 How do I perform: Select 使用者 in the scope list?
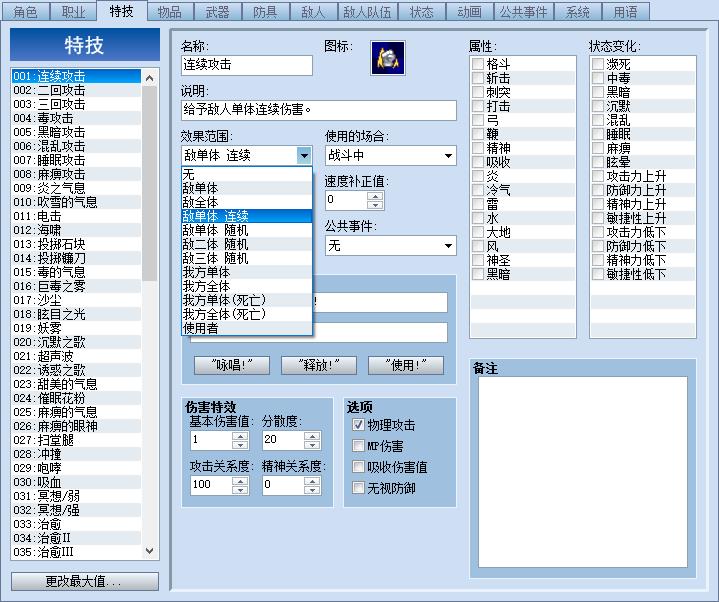pyautogui.click(x=247, y=328)
